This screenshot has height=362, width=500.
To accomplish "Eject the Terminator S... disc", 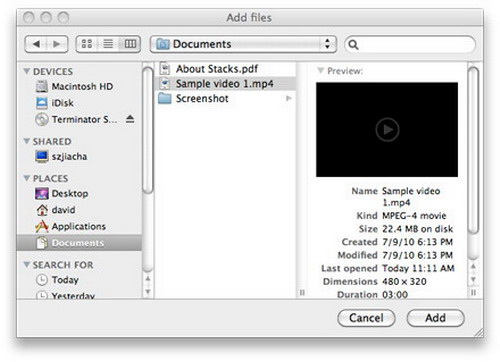I will (130, 119).
